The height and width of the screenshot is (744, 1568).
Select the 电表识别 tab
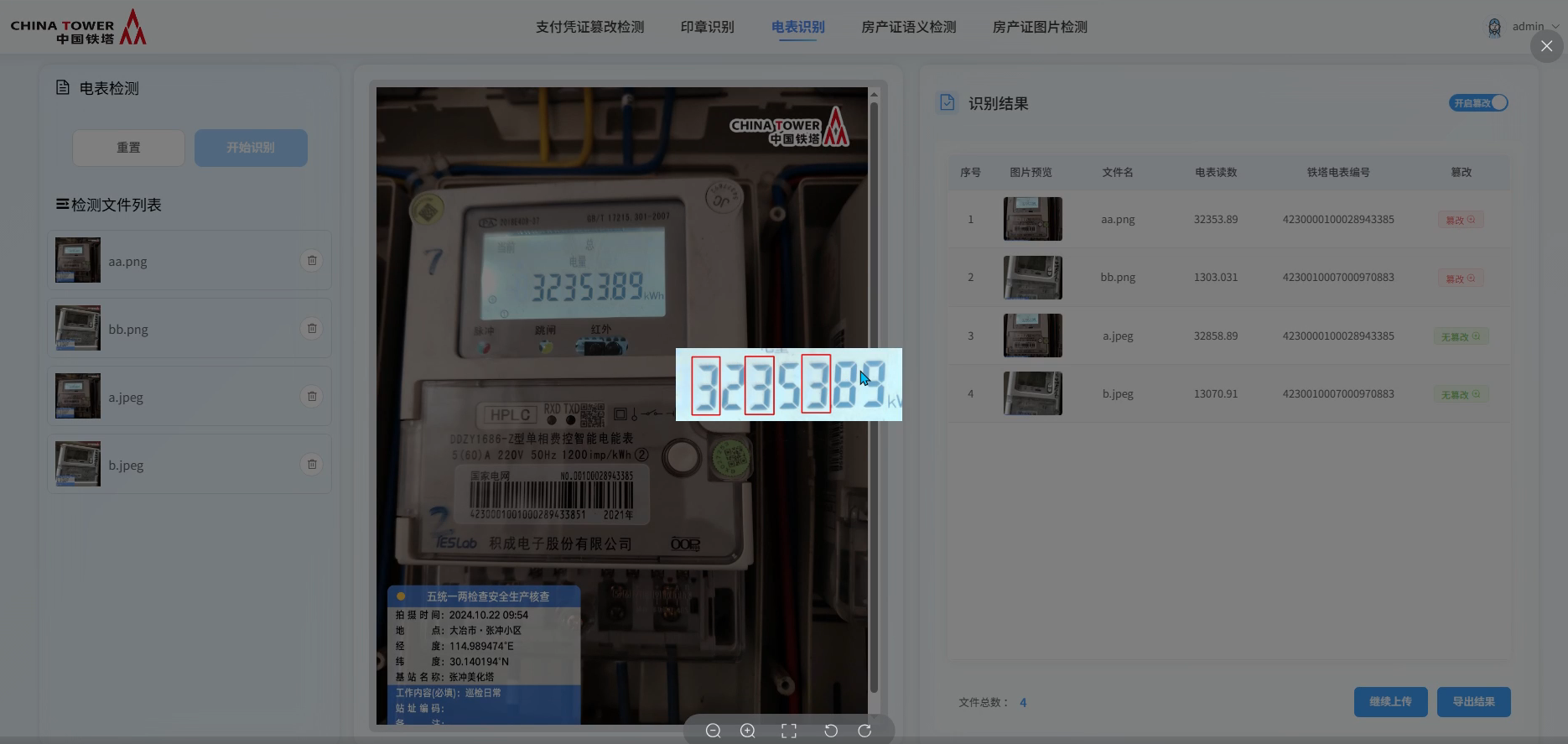click(x=798, y=27)
